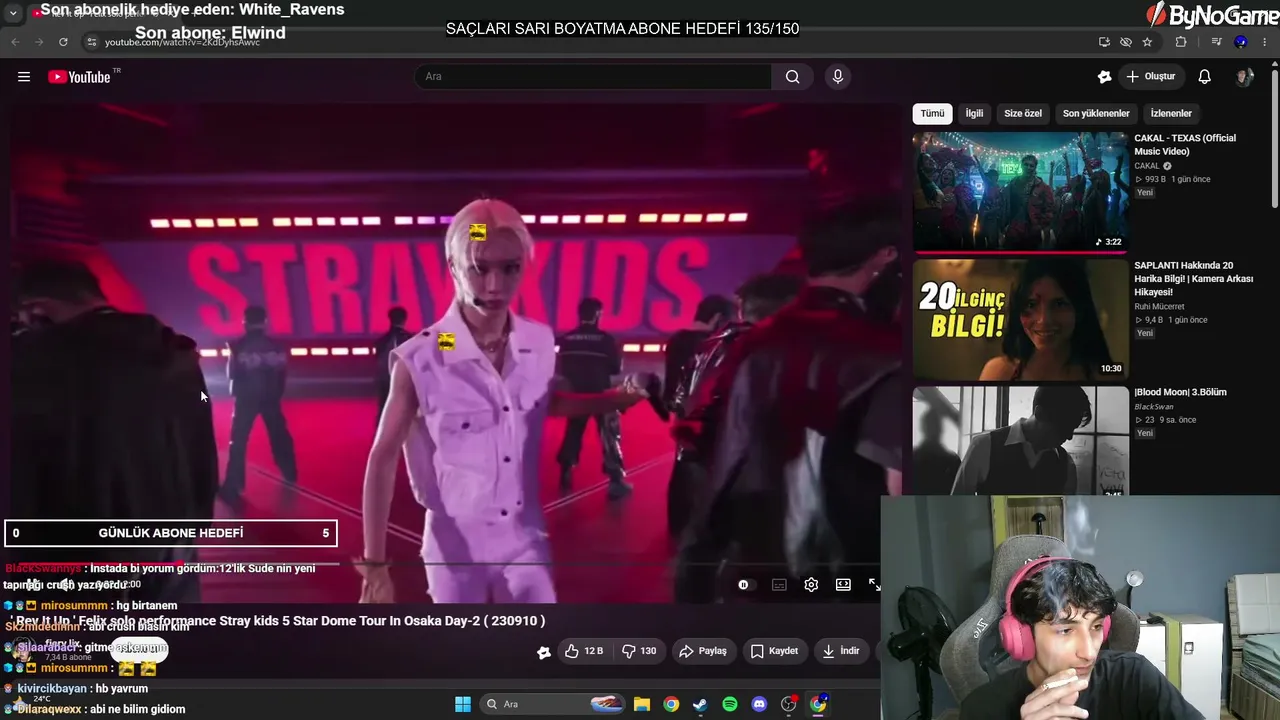Open the Windows Start menu
This screenshot has height=720, width=1280.
pos(463,704)
